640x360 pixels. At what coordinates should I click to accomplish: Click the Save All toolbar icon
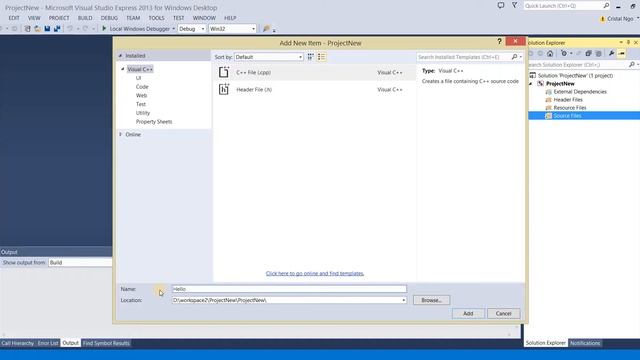(x=57, y=29)
